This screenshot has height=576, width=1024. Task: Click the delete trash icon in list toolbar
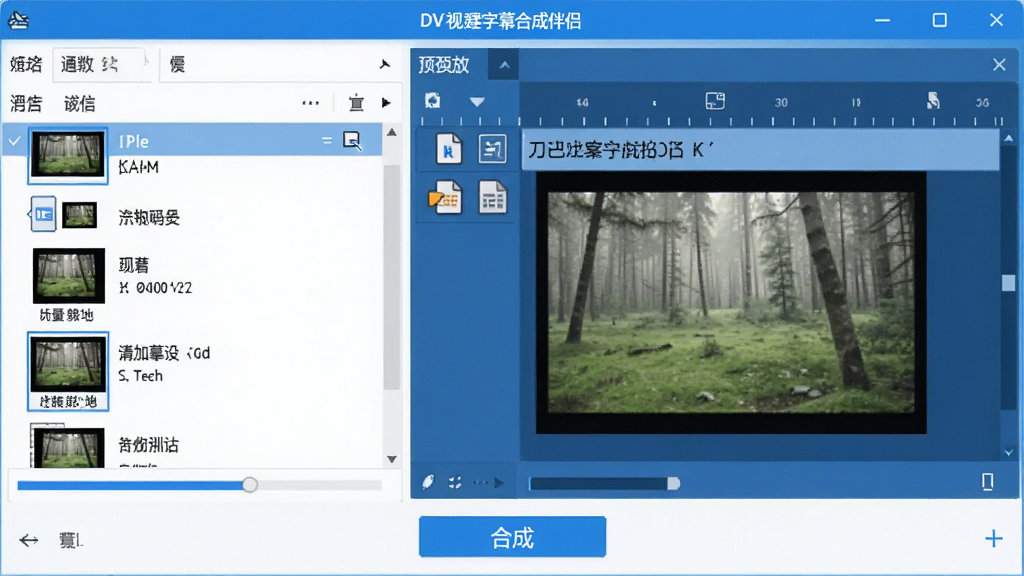coord(356,103)
